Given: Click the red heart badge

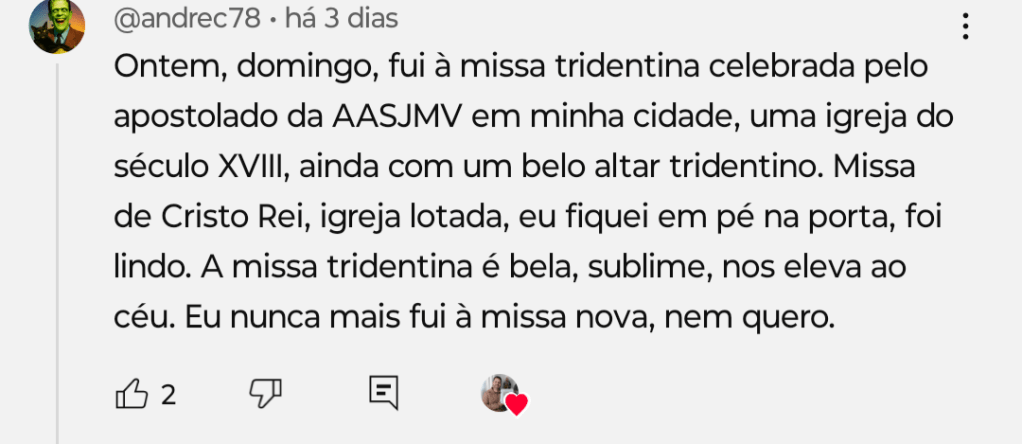Looking at the screenshot, I should coord(516,405).
